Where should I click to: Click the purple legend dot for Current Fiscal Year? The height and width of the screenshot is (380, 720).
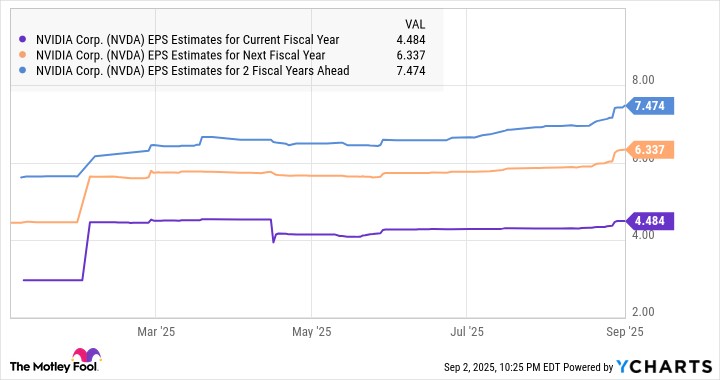click(x=22, y=40)
